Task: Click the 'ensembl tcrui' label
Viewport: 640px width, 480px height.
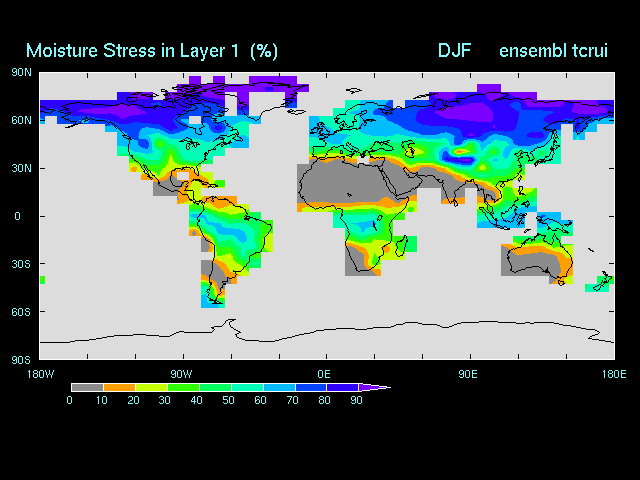Action: click(x=553, y=50)
